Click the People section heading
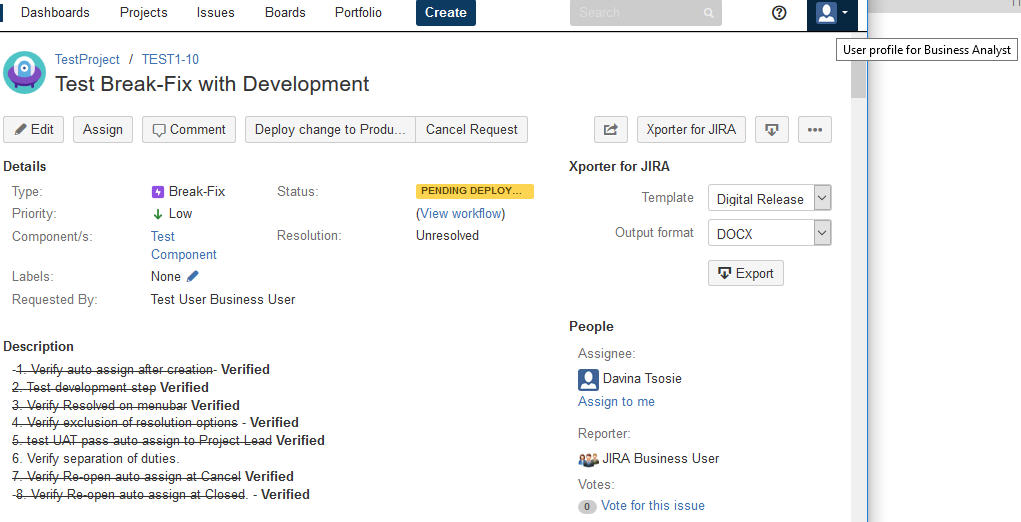The image size is (1021, 522). click(x=591, y=327)
